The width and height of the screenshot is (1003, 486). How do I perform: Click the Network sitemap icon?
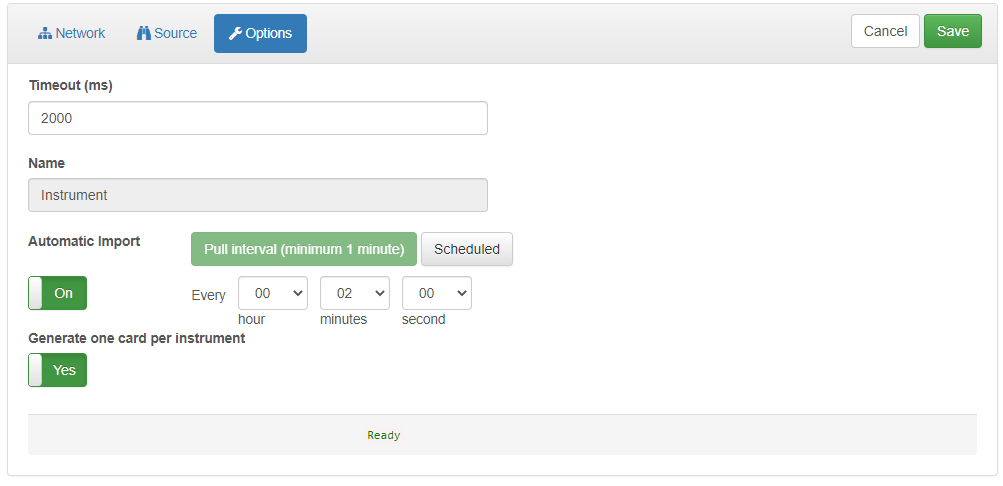45,34
